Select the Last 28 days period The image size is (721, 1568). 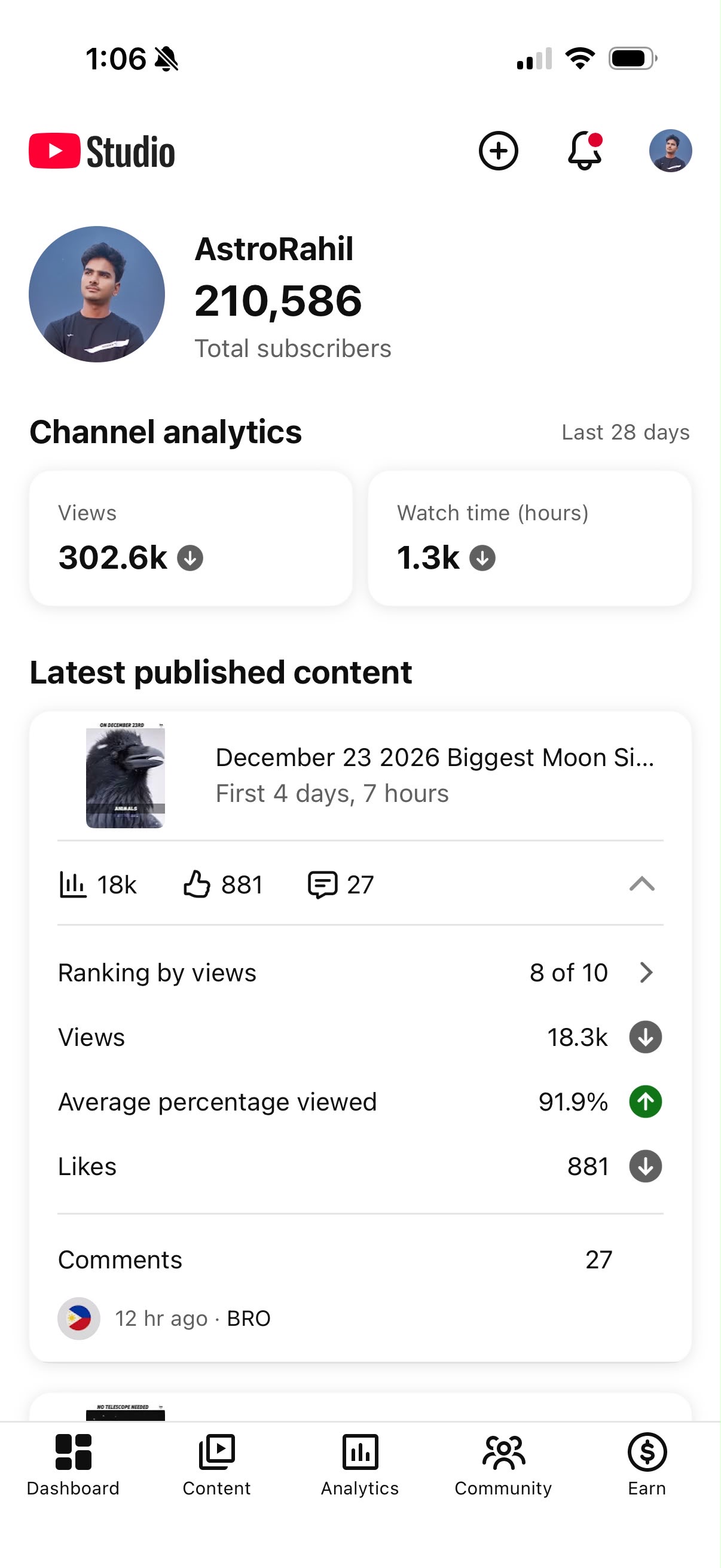pyautogui.click(x=625, y=432)
